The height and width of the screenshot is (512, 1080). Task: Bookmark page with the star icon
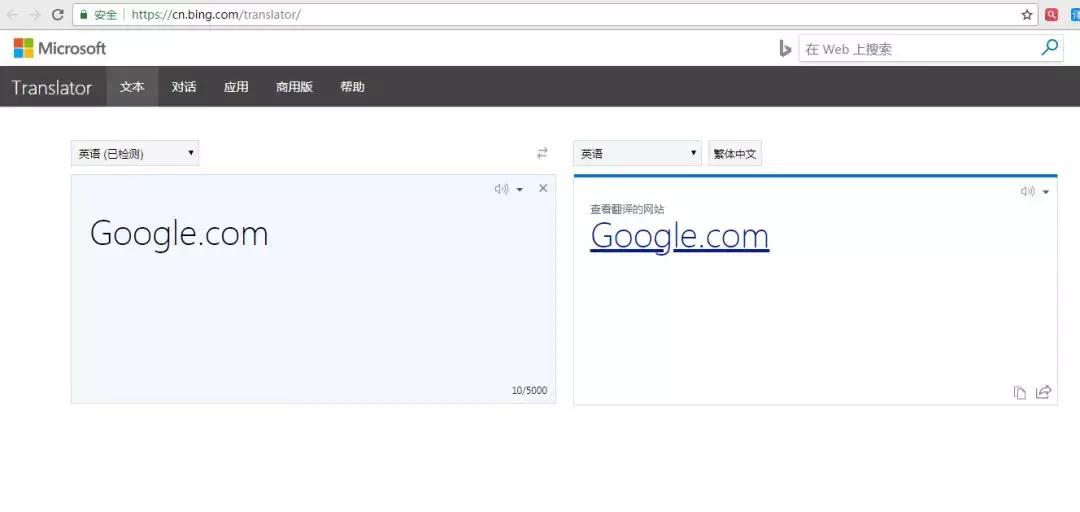(x=1027, y=14)
